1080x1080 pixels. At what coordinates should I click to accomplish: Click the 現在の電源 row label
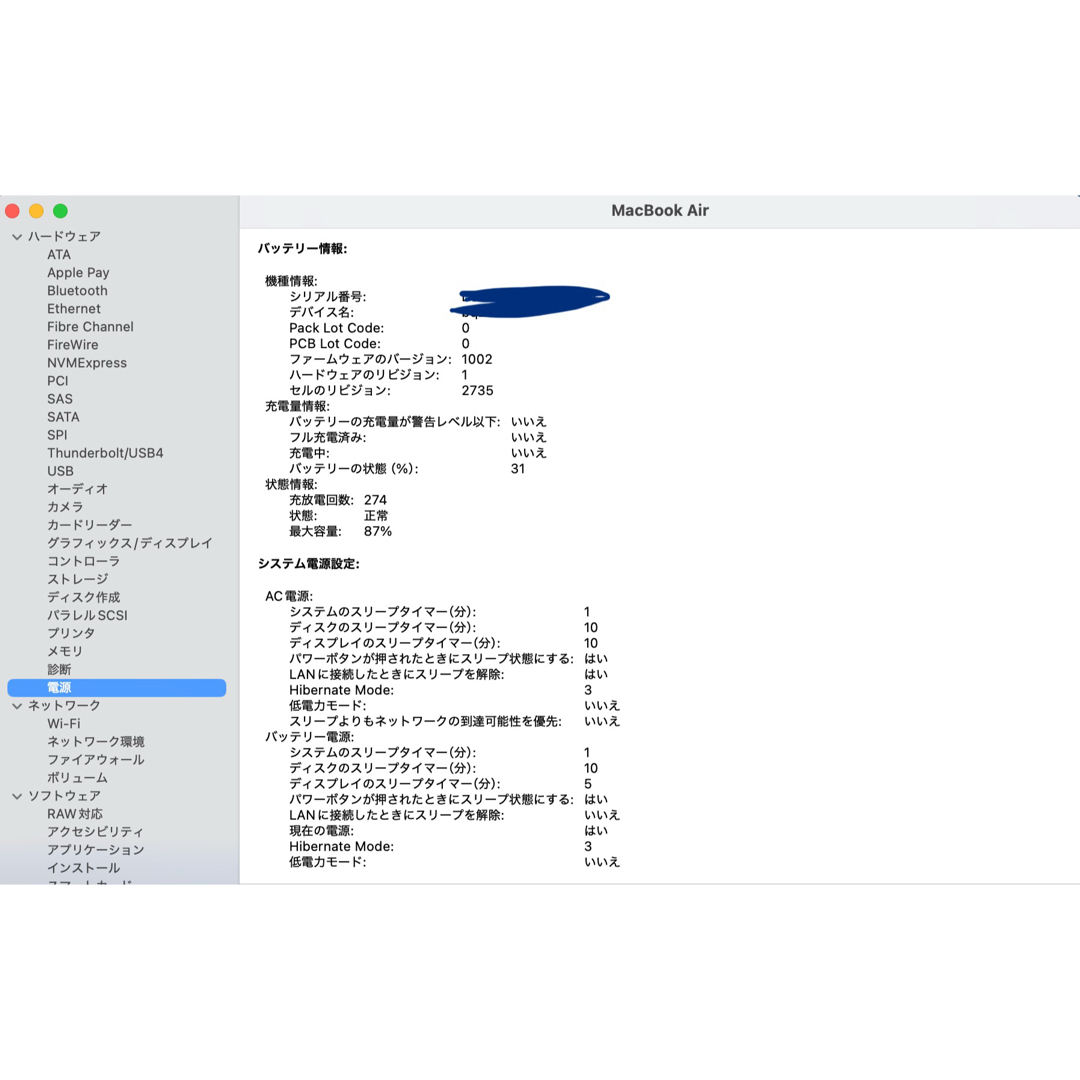click(x=321, y=831)
